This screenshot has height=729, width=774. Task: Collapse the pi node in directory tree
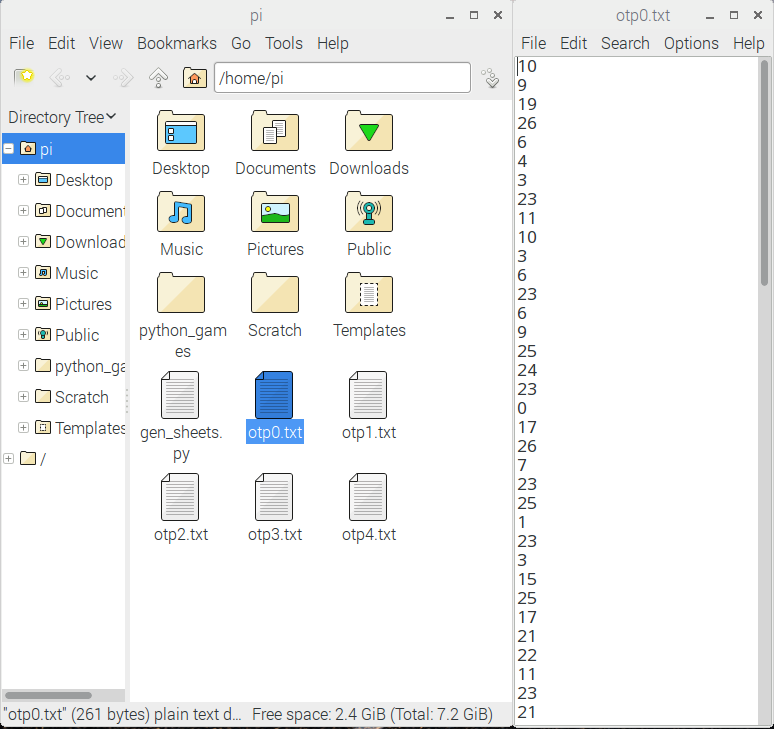[8, 149]
